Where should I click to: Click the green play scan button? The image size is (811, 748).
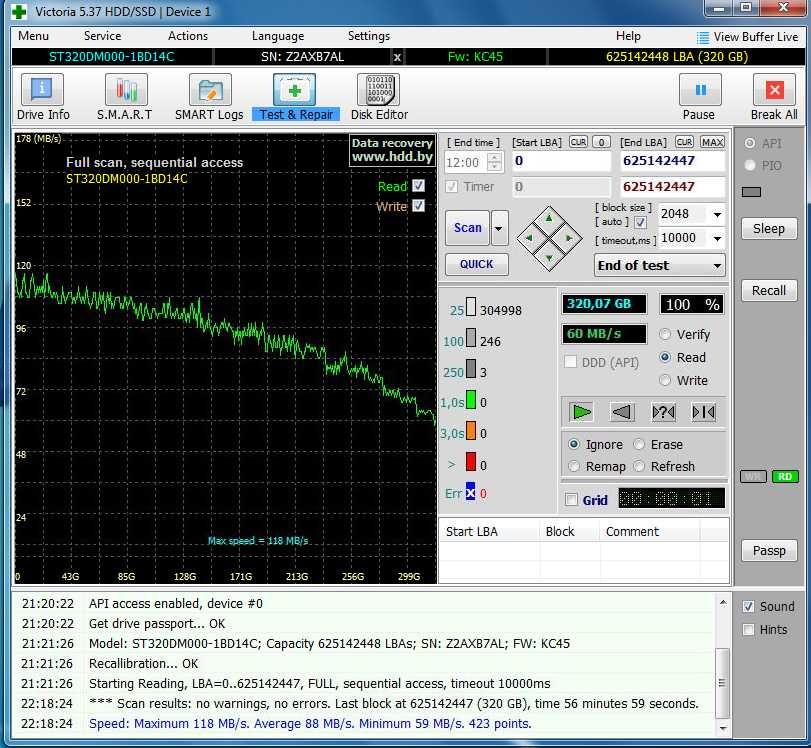[581, 412]
